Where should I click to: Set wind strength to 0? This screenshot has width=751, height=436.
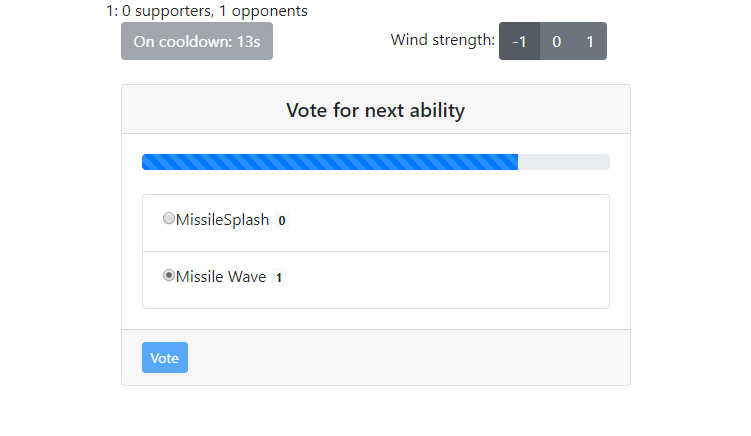tap(556, 41)
